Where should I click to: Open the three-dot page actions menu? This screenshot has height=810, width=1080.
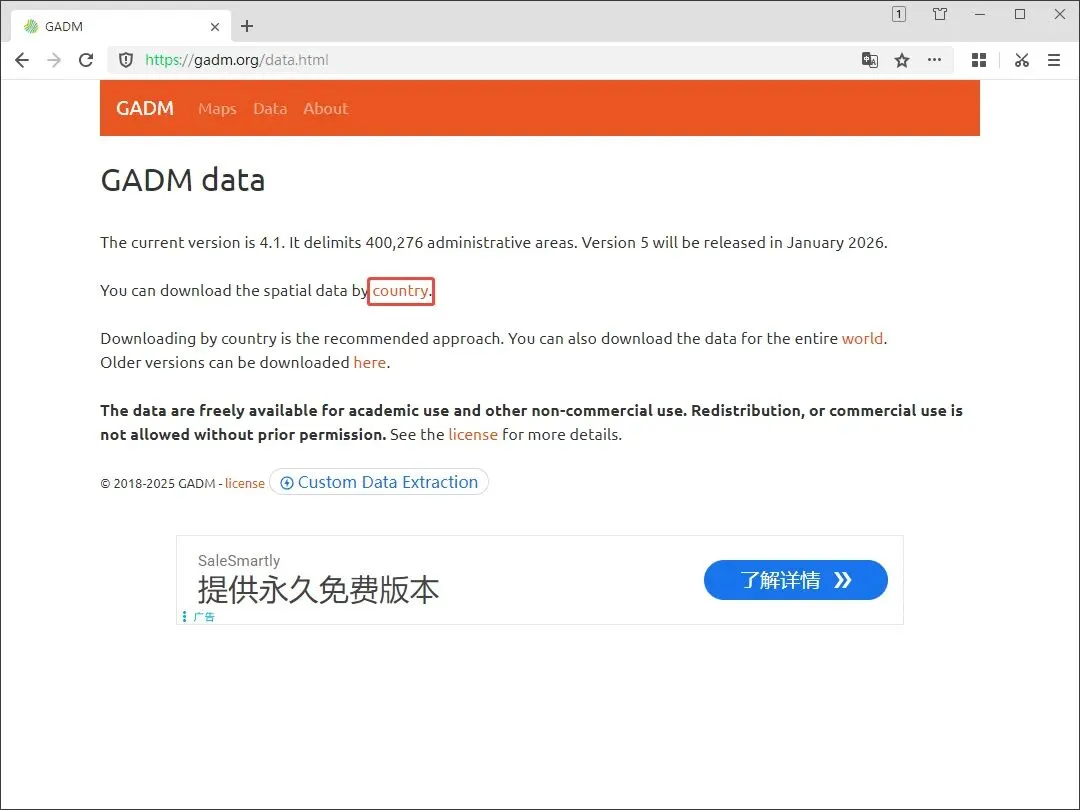(934, 60)
